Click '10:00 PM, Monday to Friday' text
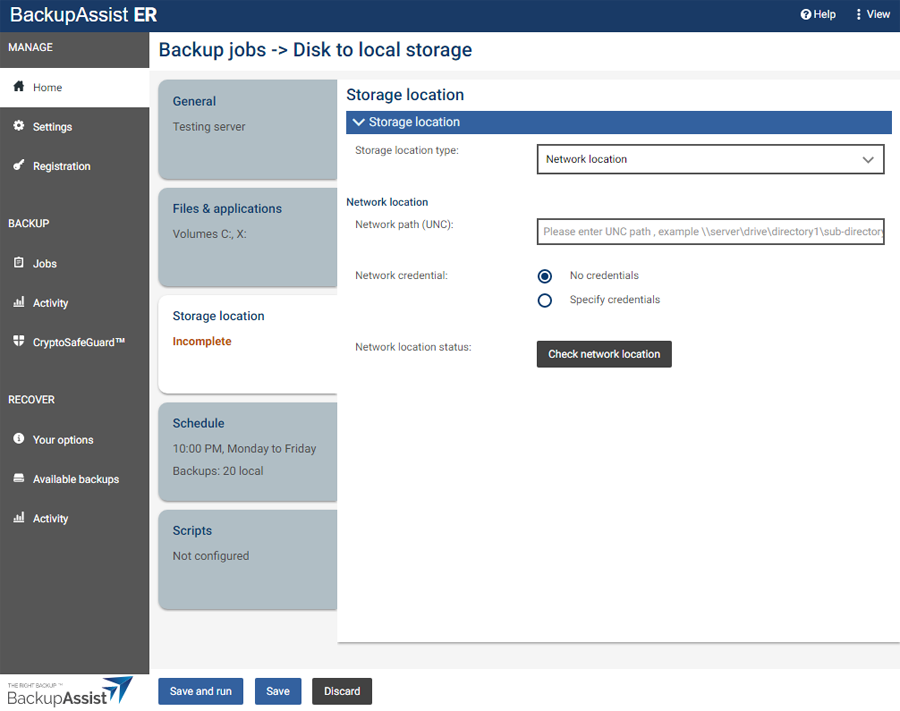Viewport: 900px width, 711px height. 245,448
